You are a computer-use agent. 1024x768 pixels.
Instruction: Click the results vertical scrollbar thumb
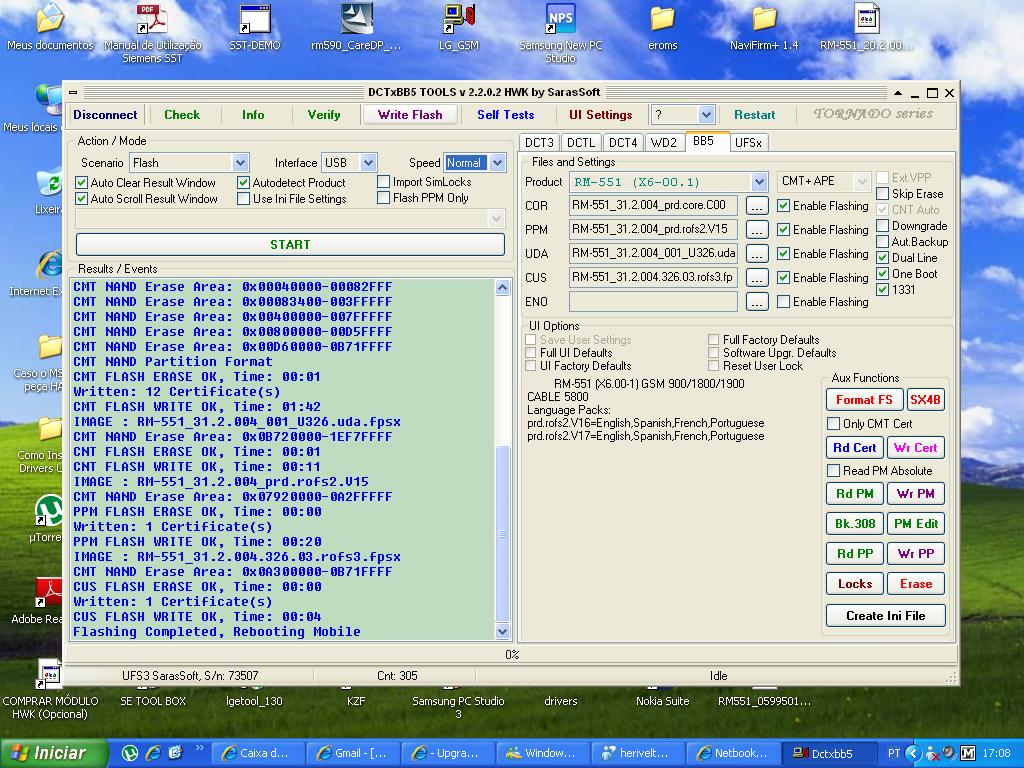pyautogui.click(x=502, y=534)
